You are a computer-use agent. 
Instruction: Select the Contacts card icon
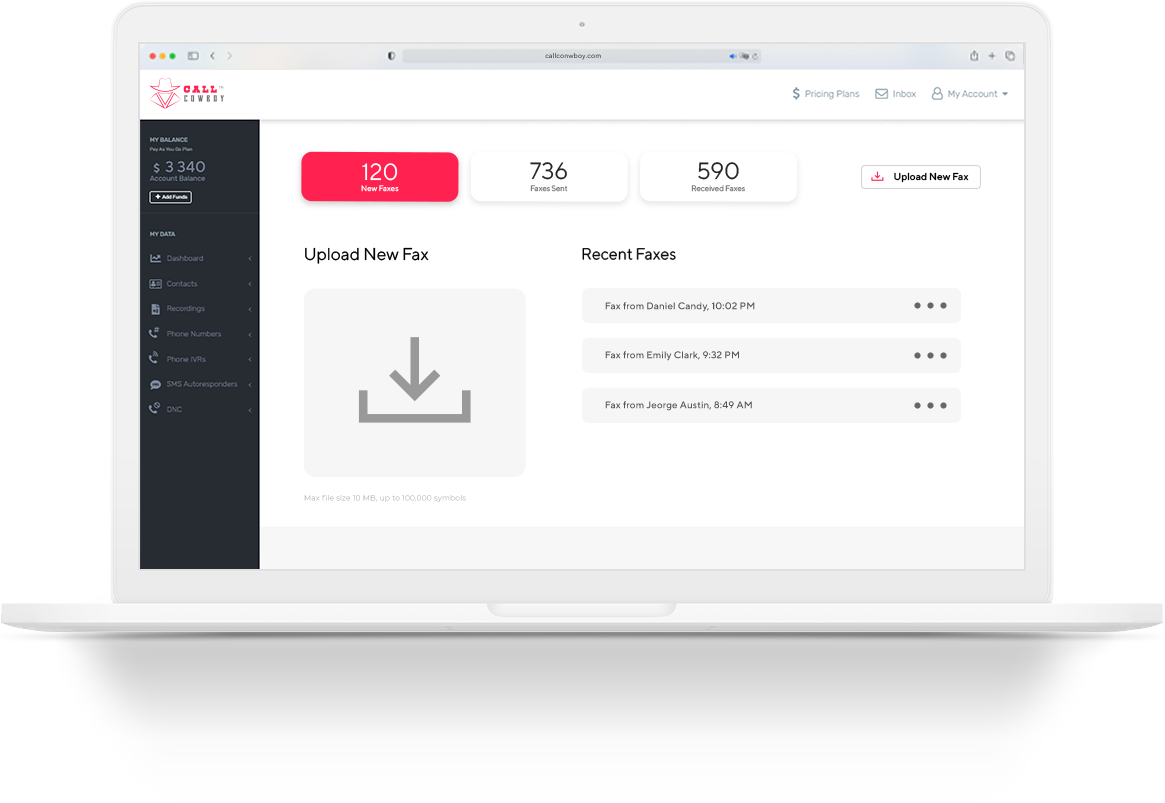pyautogui.click(x=155, y=284)
